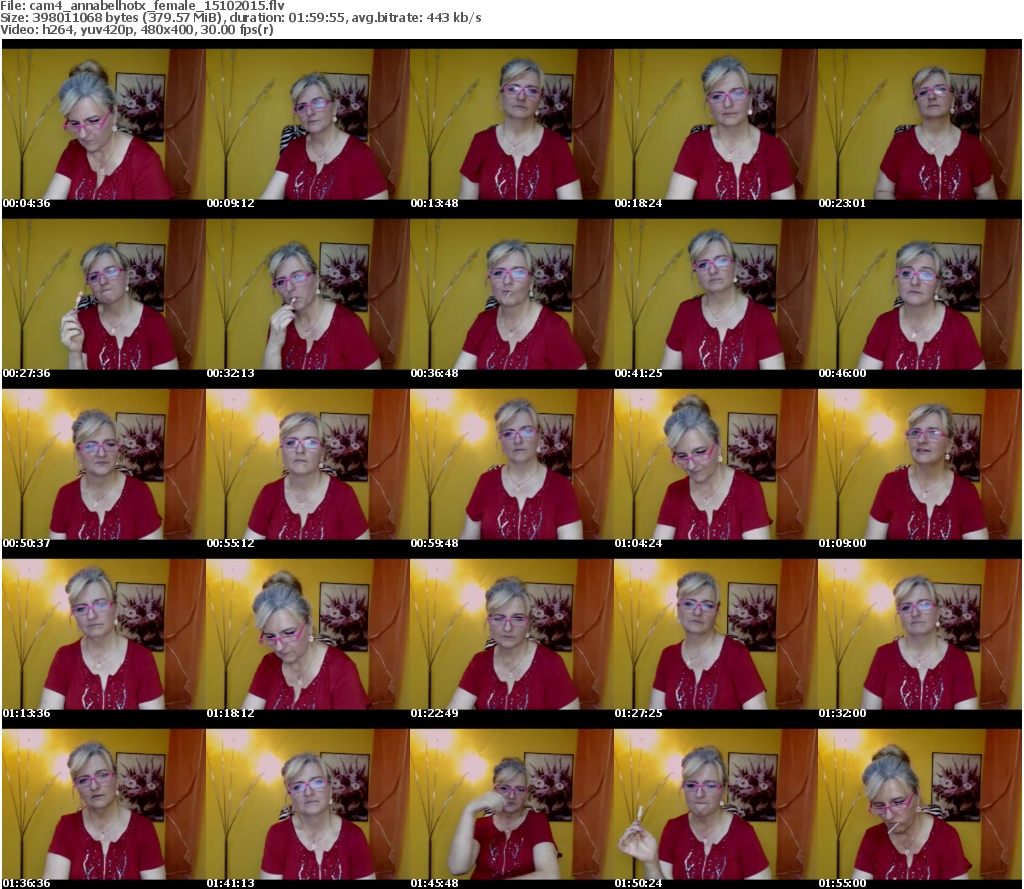
Task: Select the thumbnail frame at 00:23:01
Action: click(920, 124)
